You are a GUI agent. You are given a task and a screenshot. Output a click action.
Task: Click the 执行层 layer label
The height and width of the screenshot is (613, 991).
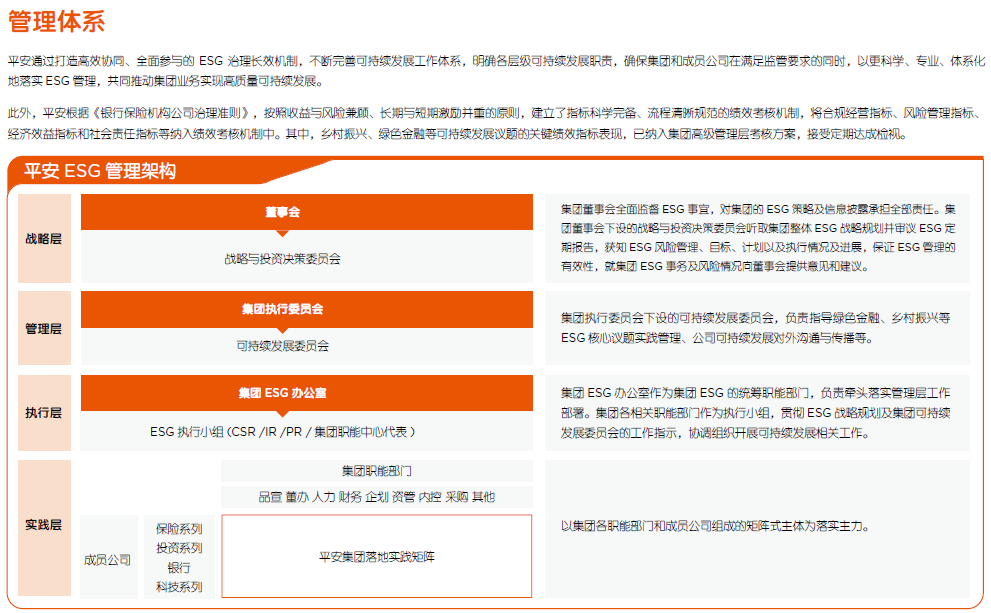tap(44, 413)
